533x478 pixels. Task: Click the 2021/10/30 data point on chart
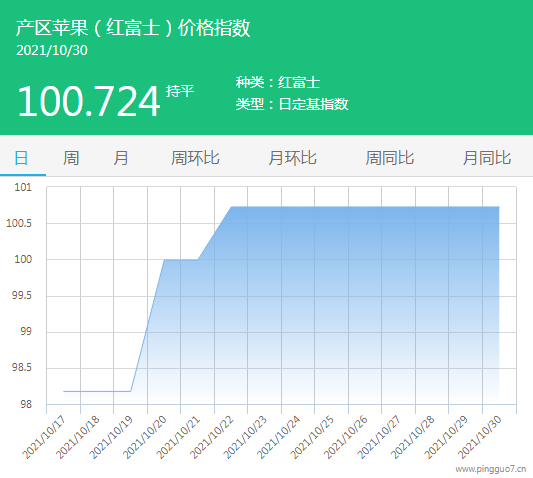(x=499, y=207)
